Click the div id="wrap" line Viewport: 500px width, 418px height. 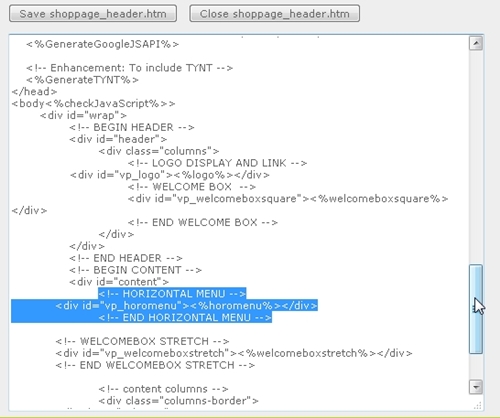tap(83, 116)
